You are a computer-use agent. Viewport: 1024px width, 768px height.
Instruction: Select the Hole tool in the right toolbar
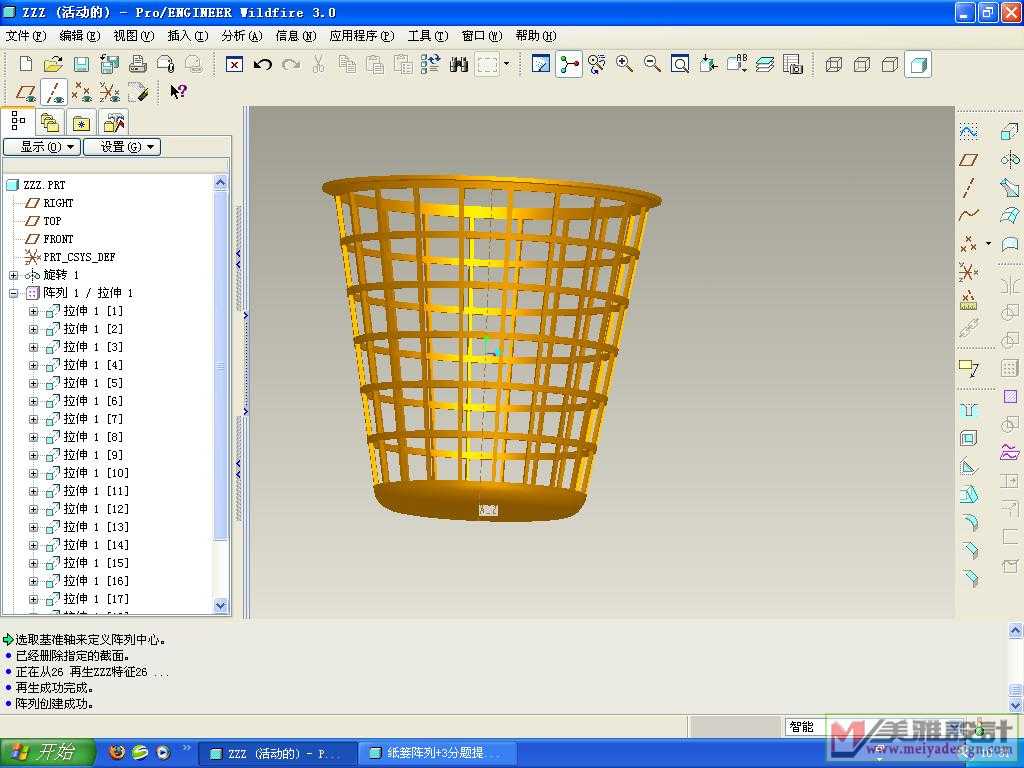point(969,410)
